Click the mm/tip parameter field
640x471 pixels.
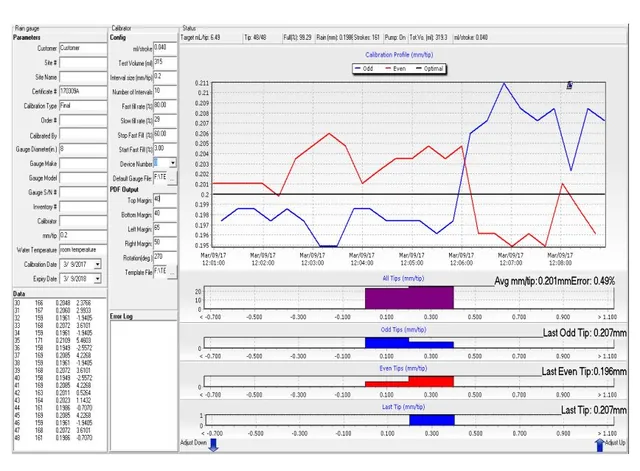83,236
